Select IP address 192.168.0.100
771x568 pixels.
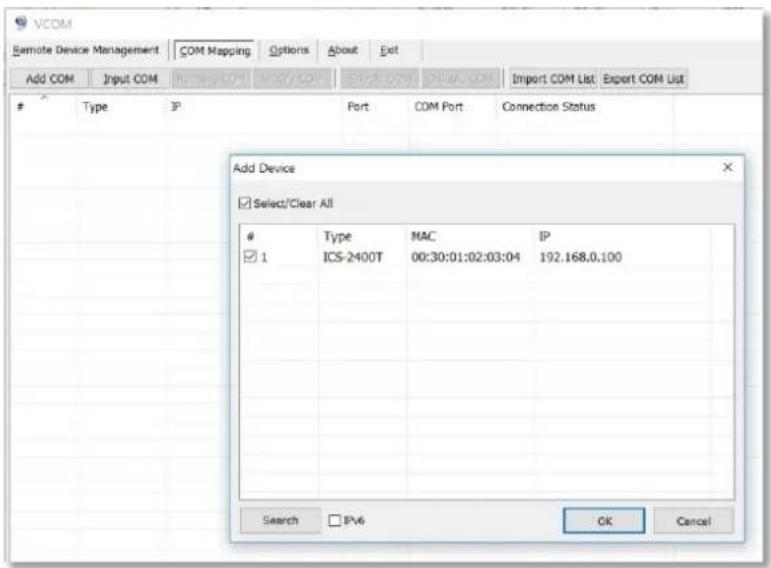pyautogui.click(x=580, y=257)
